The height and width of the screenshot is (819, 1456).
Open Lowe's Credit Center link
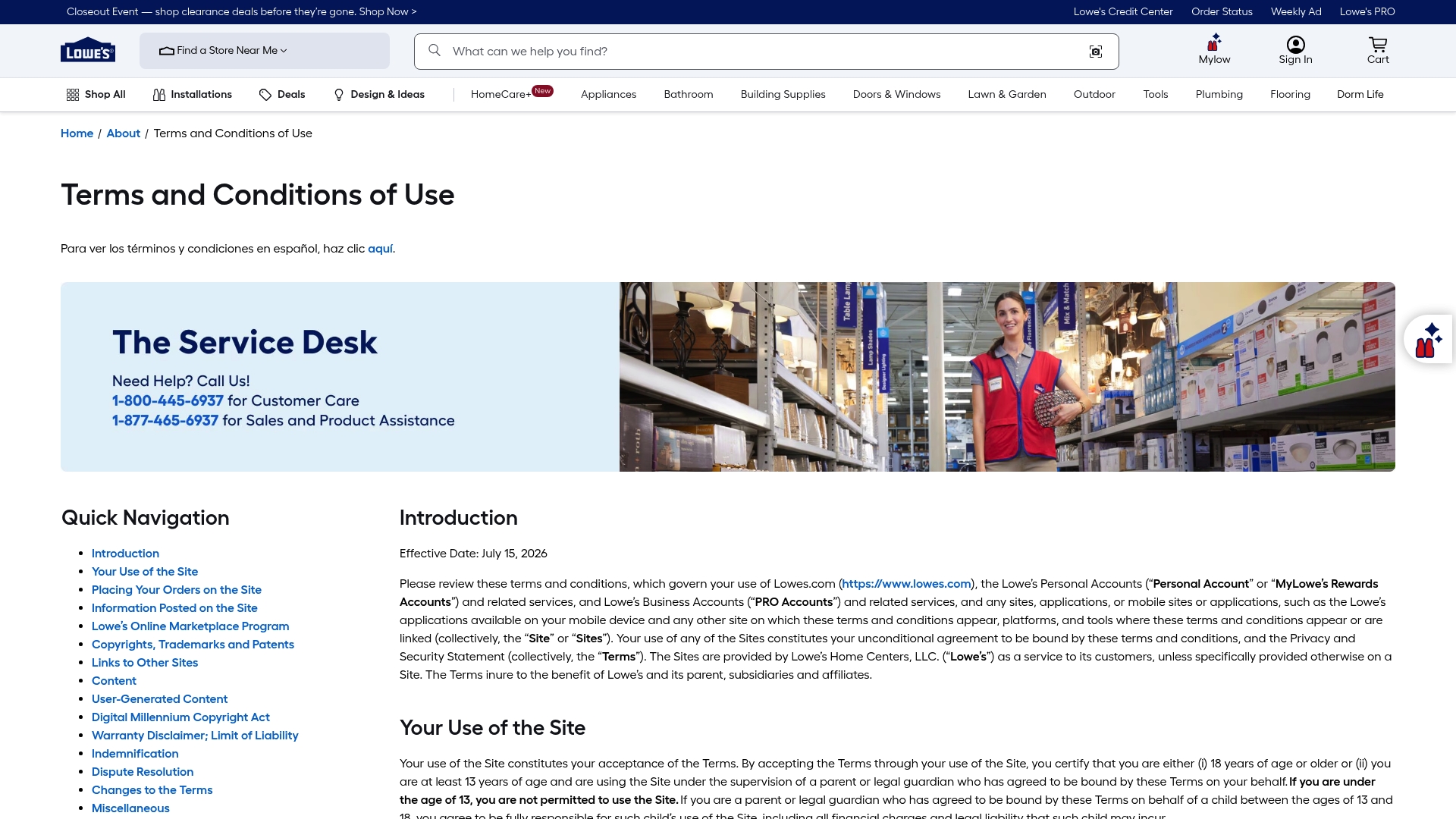[1123, 11]
